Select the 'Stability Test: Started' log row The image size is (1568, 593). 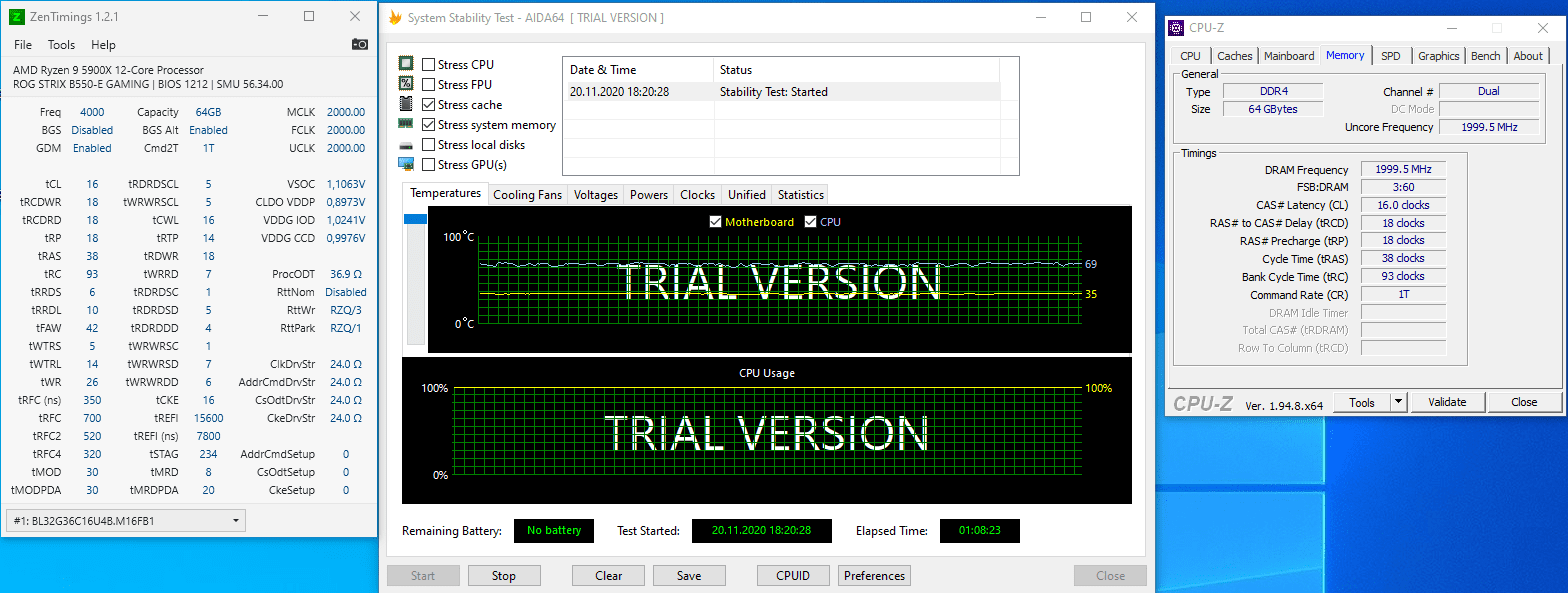(781, 92)
